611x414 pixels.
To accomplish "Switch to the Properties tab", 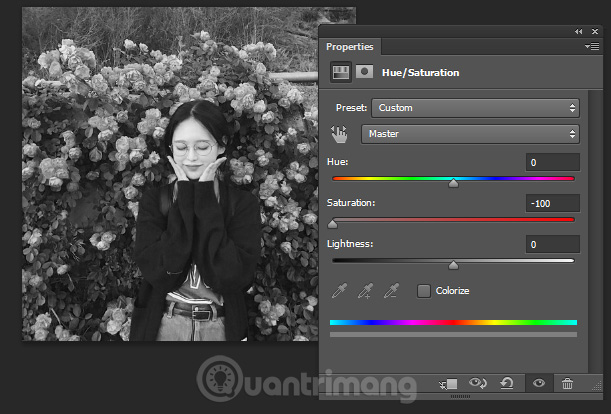I will (350, 47).
